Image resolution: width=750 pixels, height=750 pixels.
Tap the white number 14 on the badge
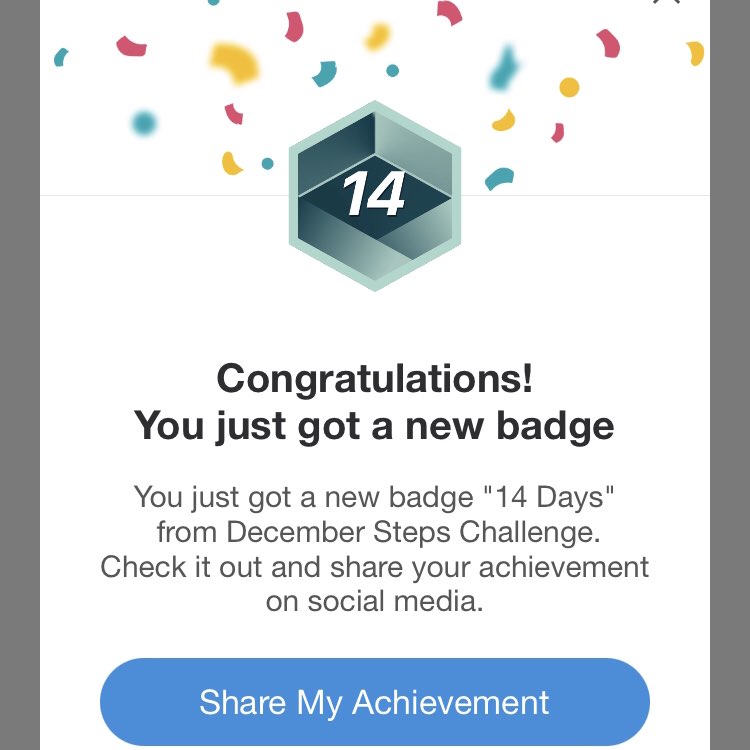(374, 195)
